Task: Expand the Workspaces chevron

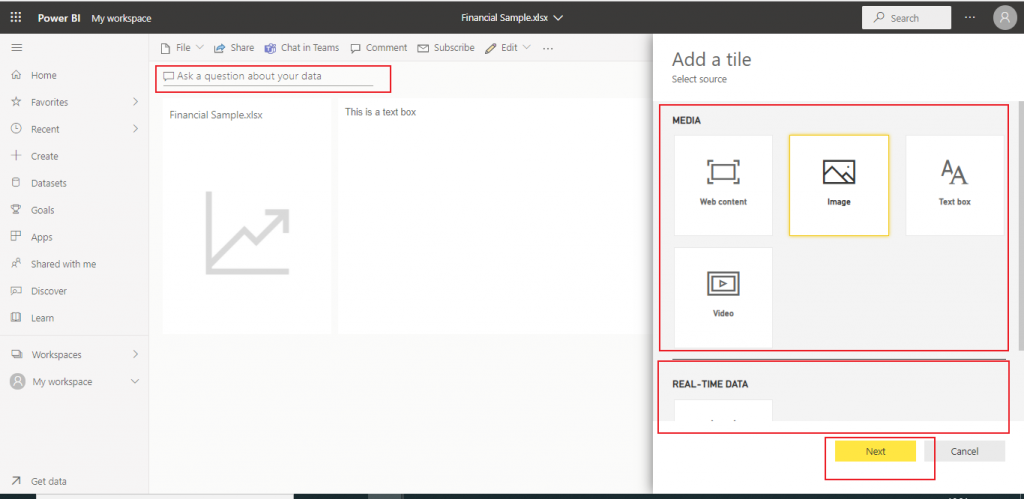Action: (135, 355)
